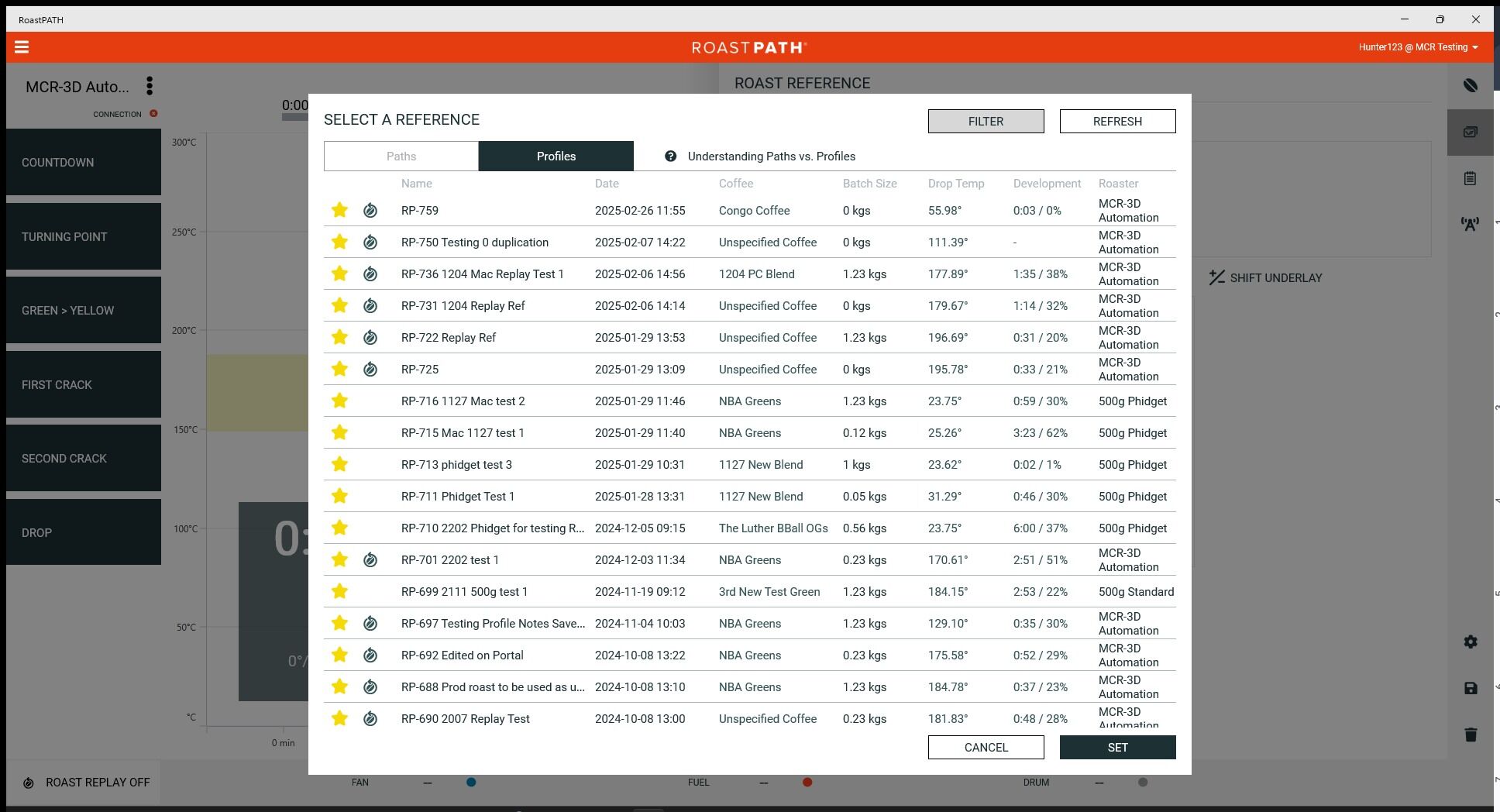Toggle favorite star for RP-699 2111 500g test 1

tap(339, 592)
